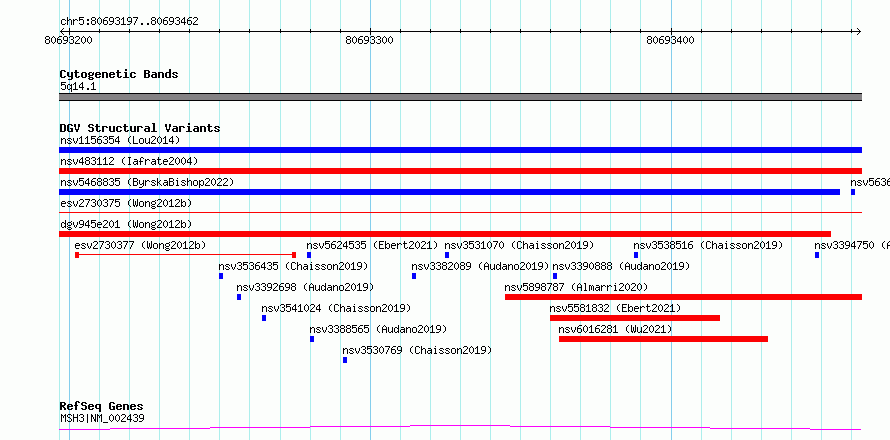Select the blue marker under nsv3382089
This screenshot has width=890, height=440.
click(414, 276)
